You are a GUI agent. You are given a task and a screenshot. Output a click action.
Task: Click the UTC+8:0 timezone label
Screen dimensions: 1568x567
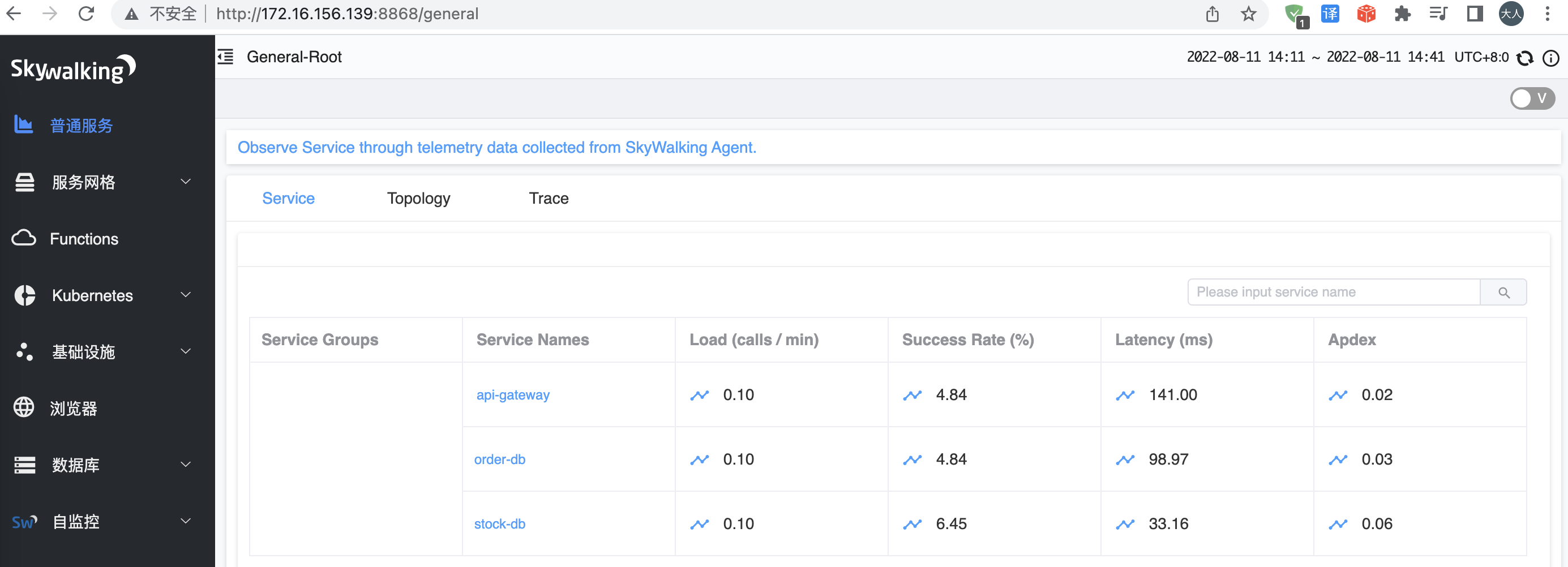coord(1481,57)
